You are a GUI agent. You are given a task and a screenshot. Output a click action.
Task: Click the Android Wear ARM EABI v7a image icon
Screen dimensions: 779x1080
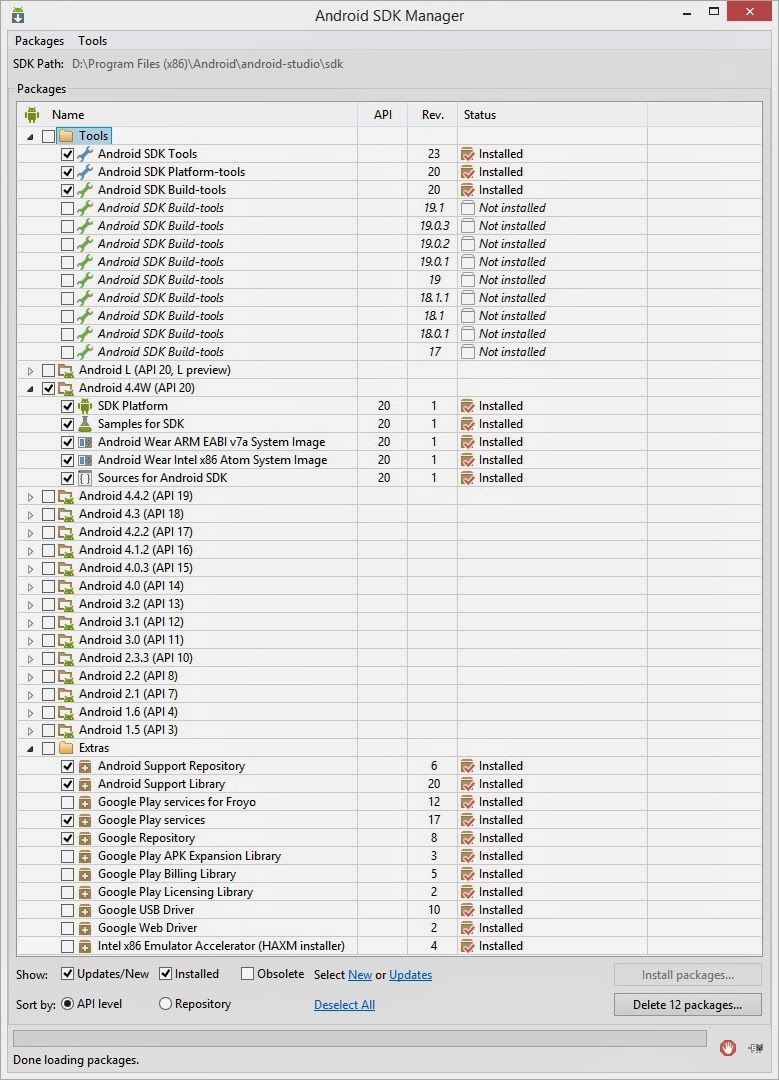click(x=85, y=442)
